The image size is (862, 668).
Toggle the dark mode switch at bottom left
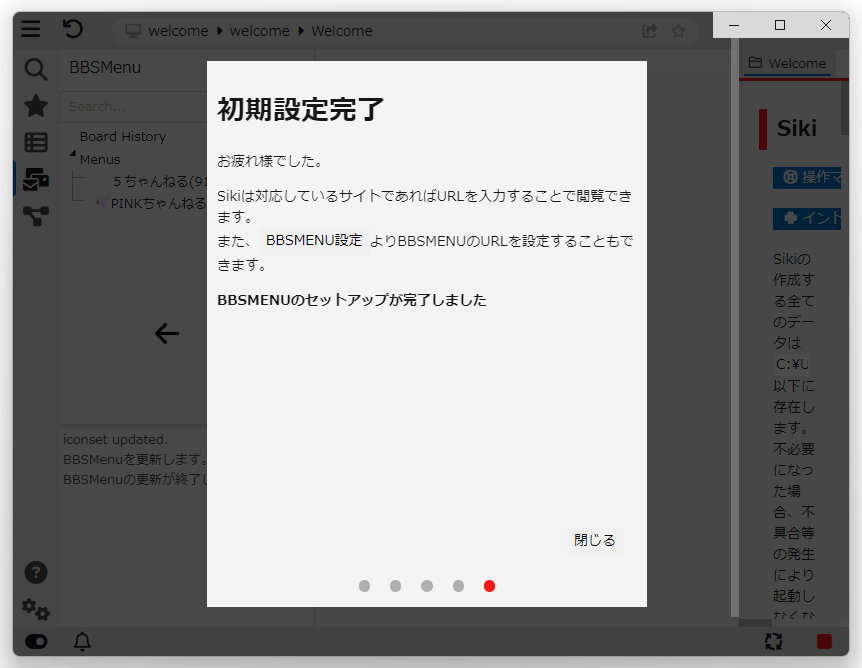click(36, 642)
